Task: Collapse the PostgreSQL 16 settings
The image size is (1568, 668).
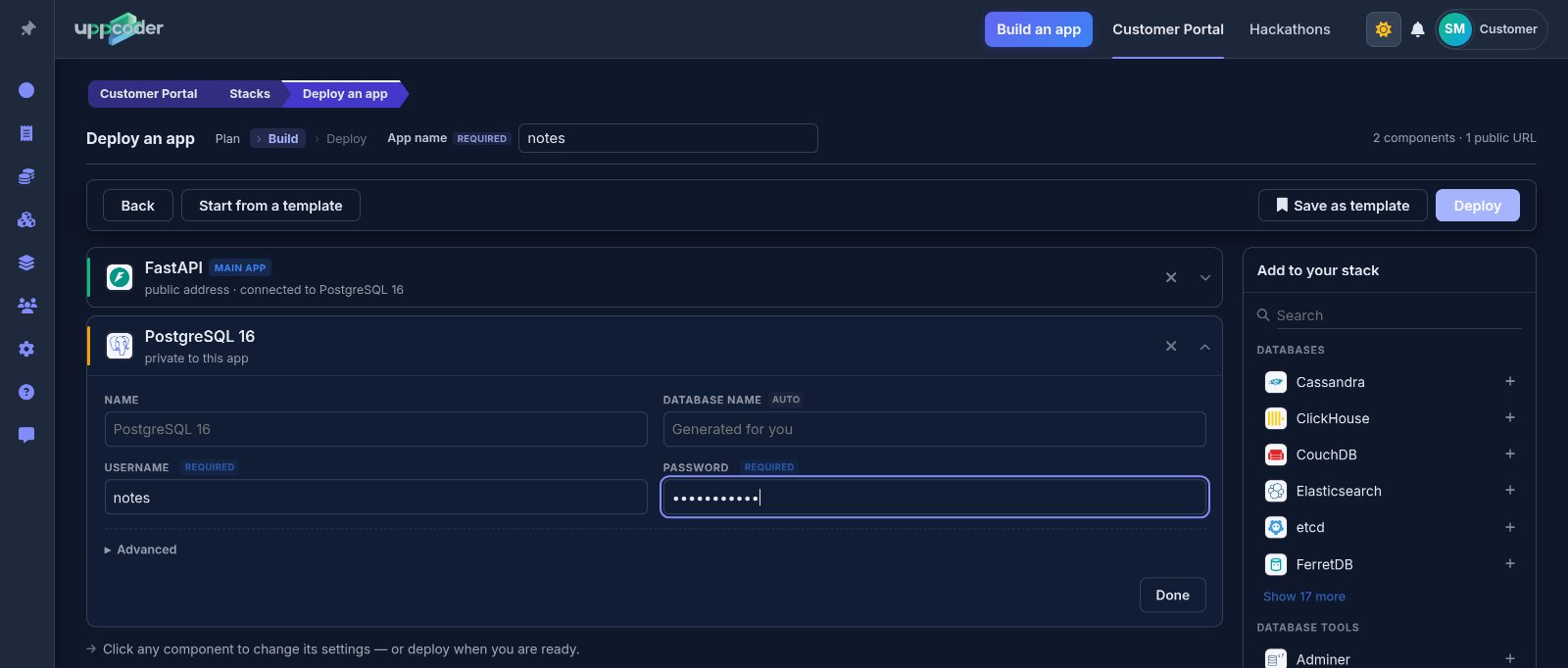Action: click(1205, 346)
